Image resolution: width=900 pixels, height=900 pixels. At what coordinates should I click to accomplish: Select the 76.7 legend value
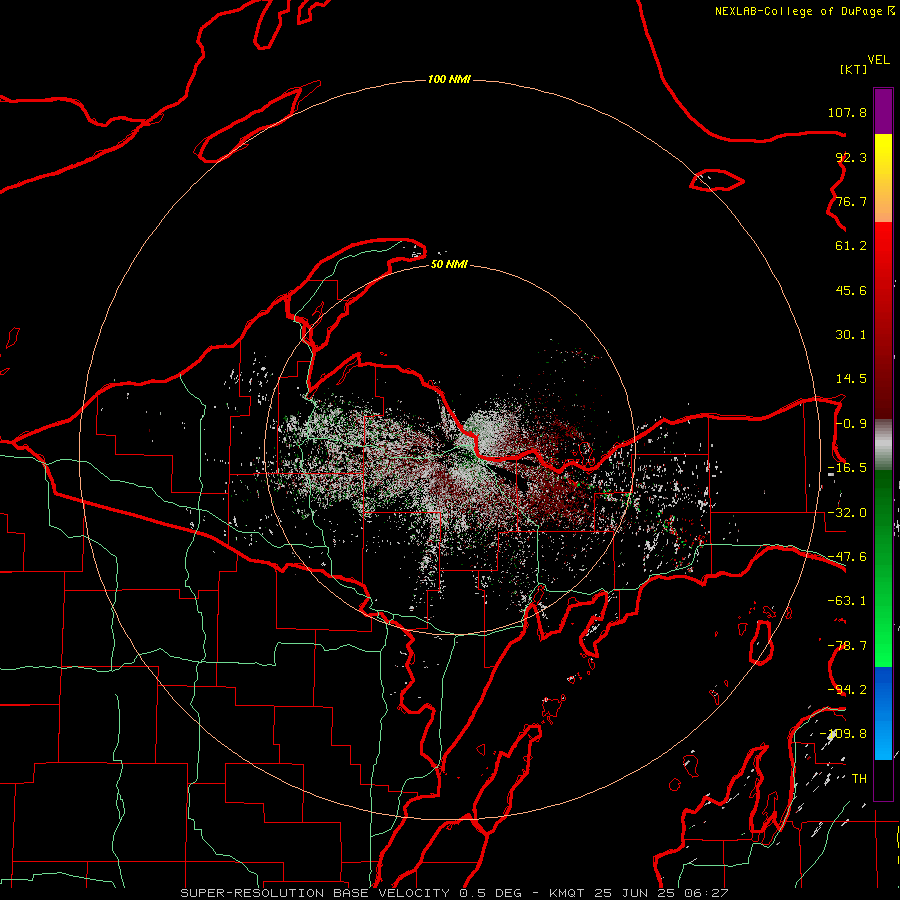(851, 201)
